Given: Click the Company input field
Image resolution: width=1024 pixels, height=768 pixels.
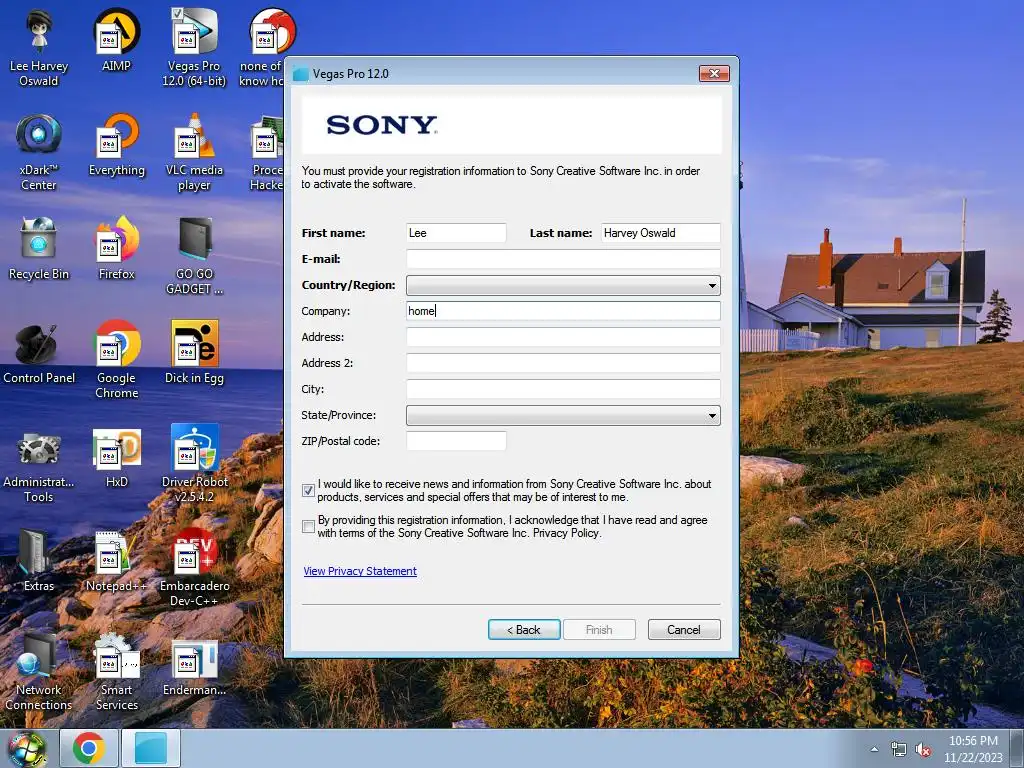Looking at the screenshot, I should (563, 311).
